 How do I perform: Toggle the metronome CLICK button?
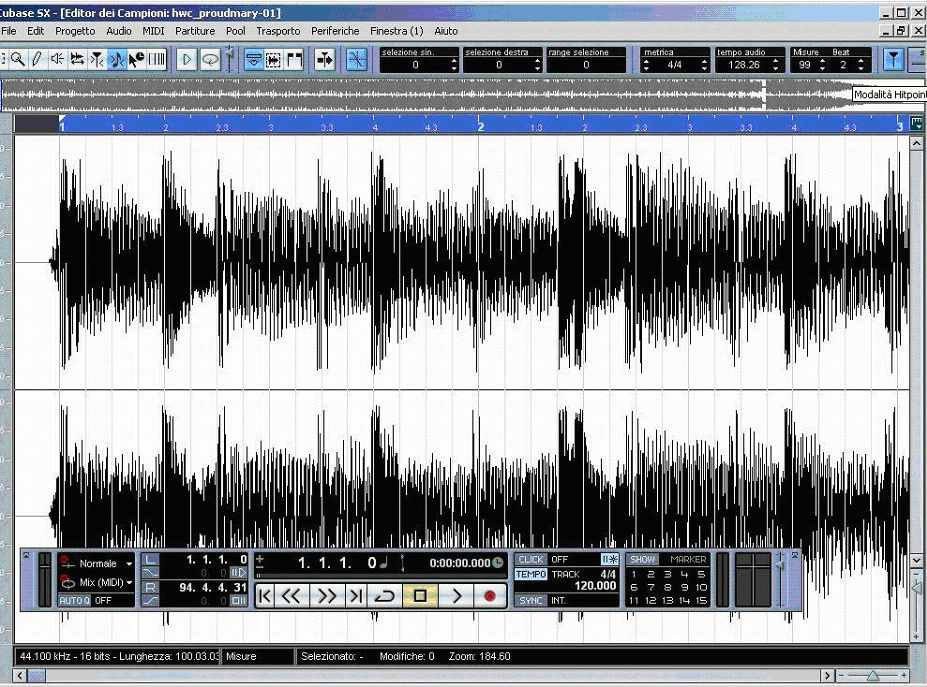click(531, 560)
